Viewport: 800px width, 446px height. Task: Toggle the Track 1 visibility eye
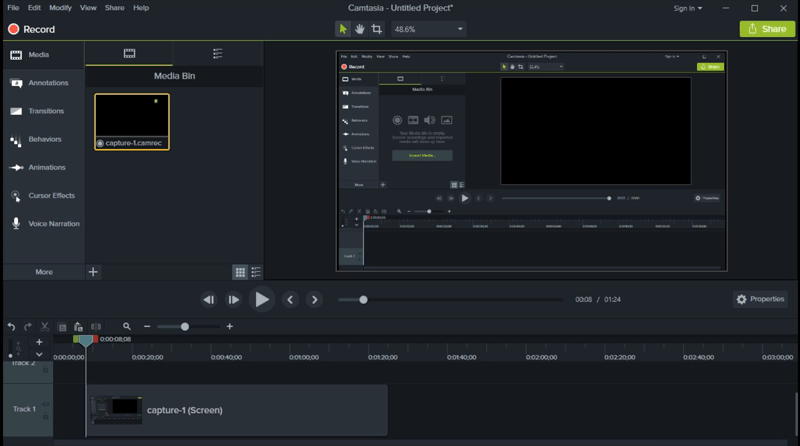tap(46, 403)
